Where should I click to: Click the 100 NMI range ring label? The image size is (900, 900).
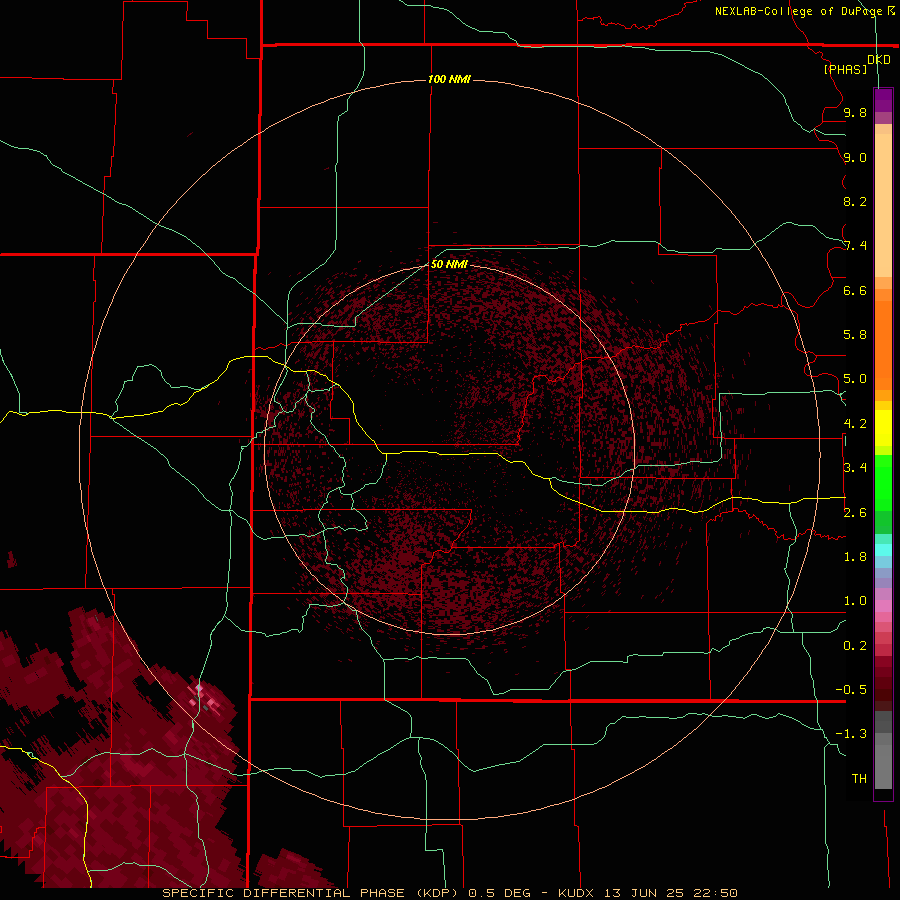pos(449,79)
